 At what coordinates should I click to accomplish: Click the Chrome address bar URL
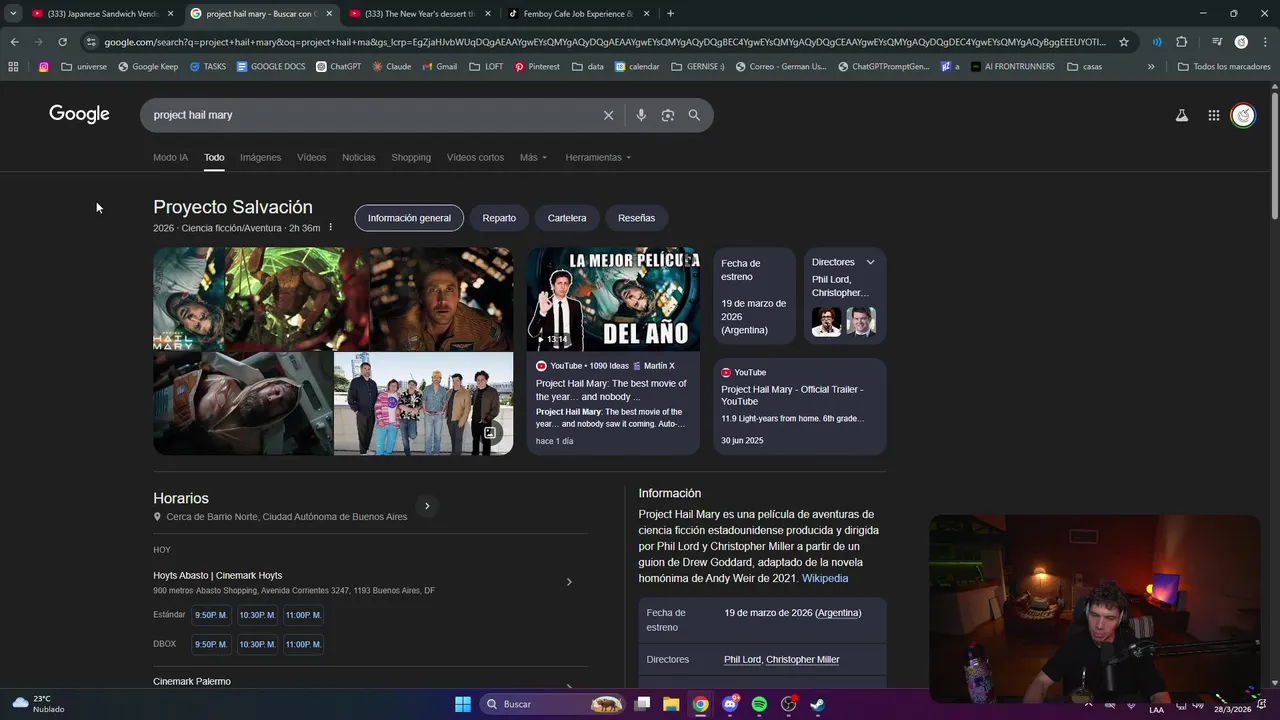click(x=605, y=42)
